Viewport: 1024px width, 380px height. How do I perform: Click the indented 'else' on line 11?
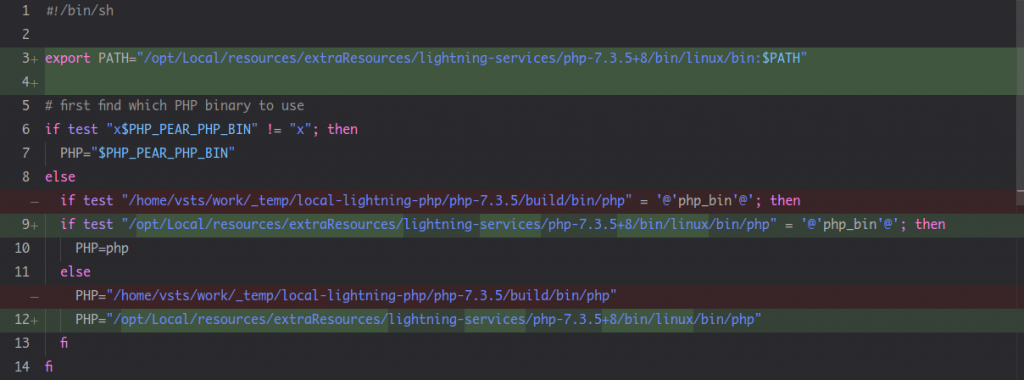click(75, 272)
